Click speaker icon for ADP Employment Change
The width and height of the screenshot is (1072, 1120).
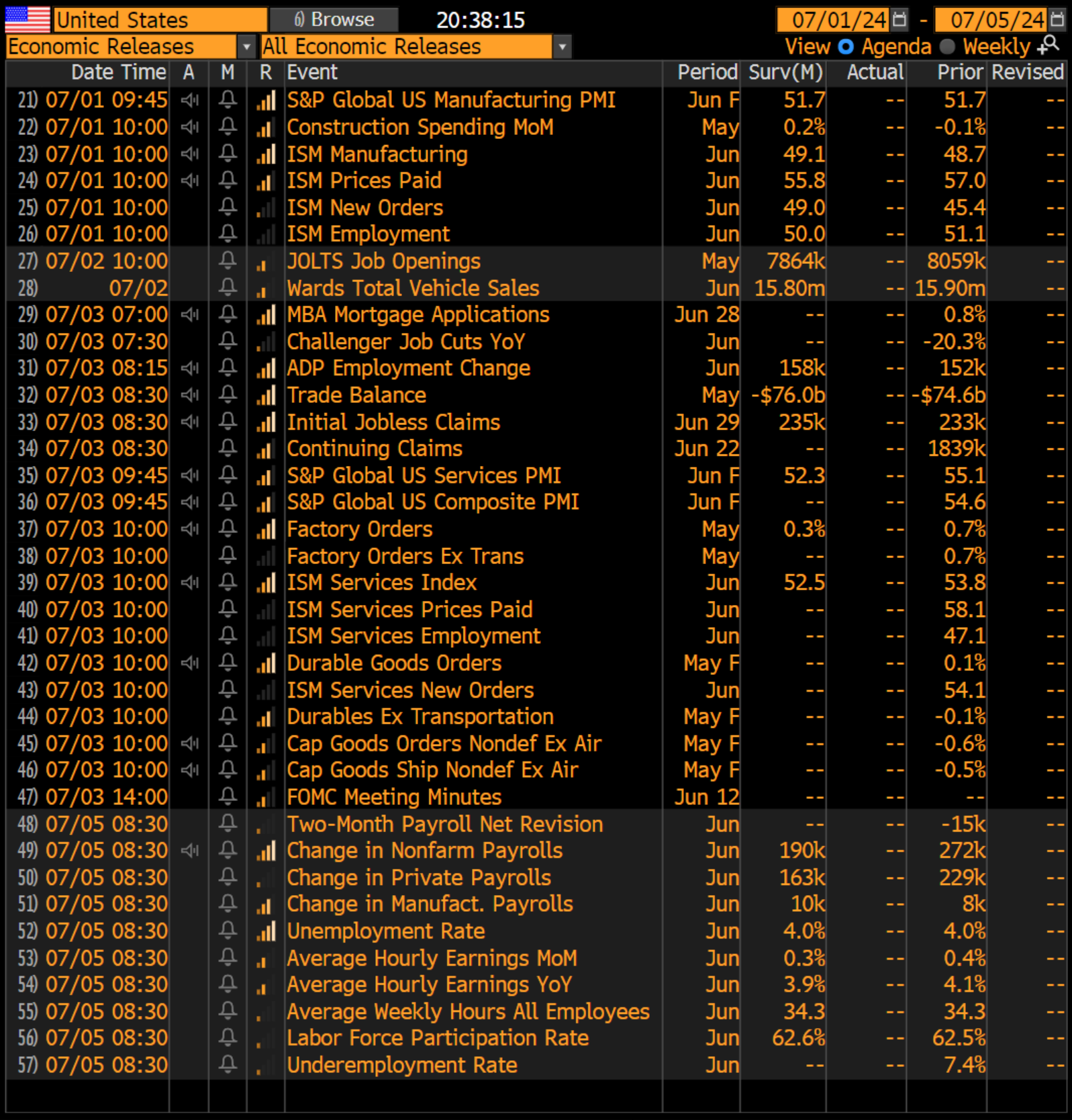[x=190, y=368]
